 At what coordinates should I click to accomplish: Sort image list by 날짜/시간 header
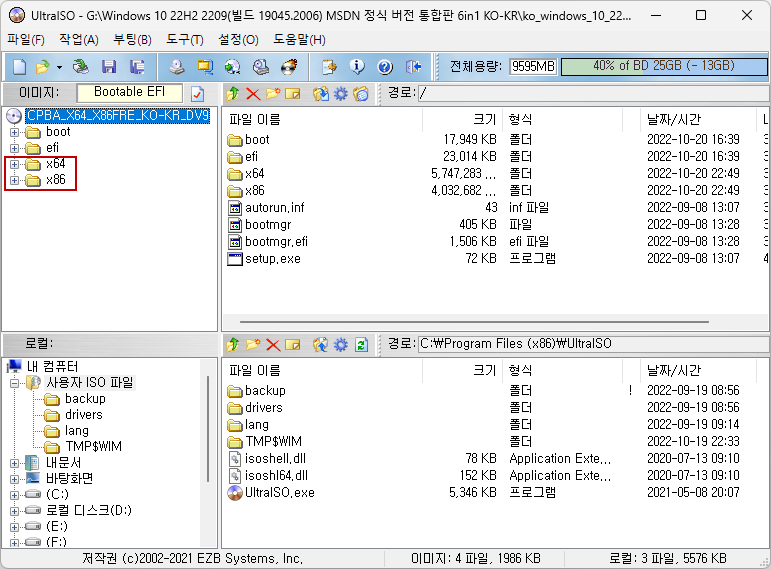[x=698, y=119]
